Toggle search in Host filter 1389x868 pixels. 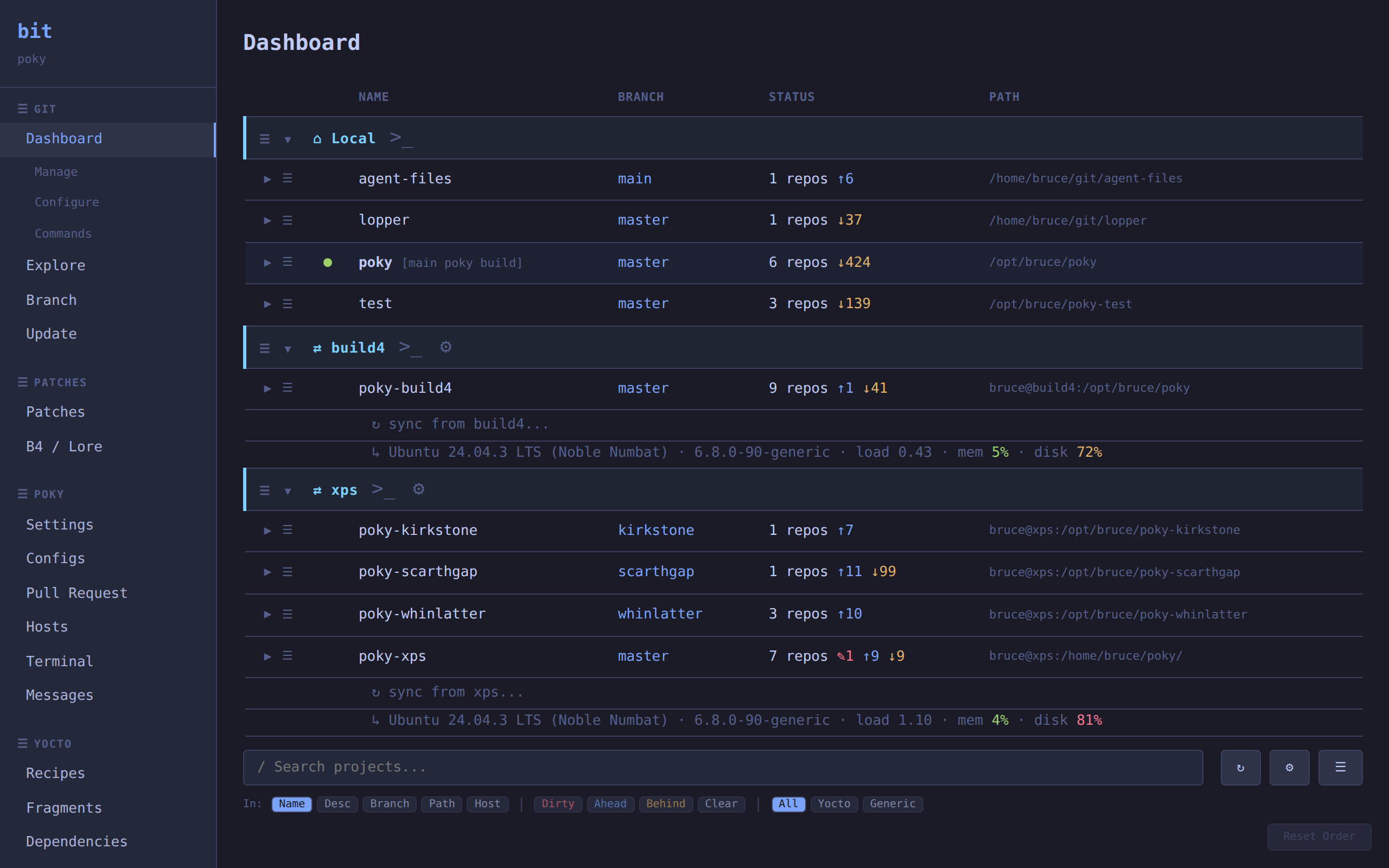click(x=487, y=803)
